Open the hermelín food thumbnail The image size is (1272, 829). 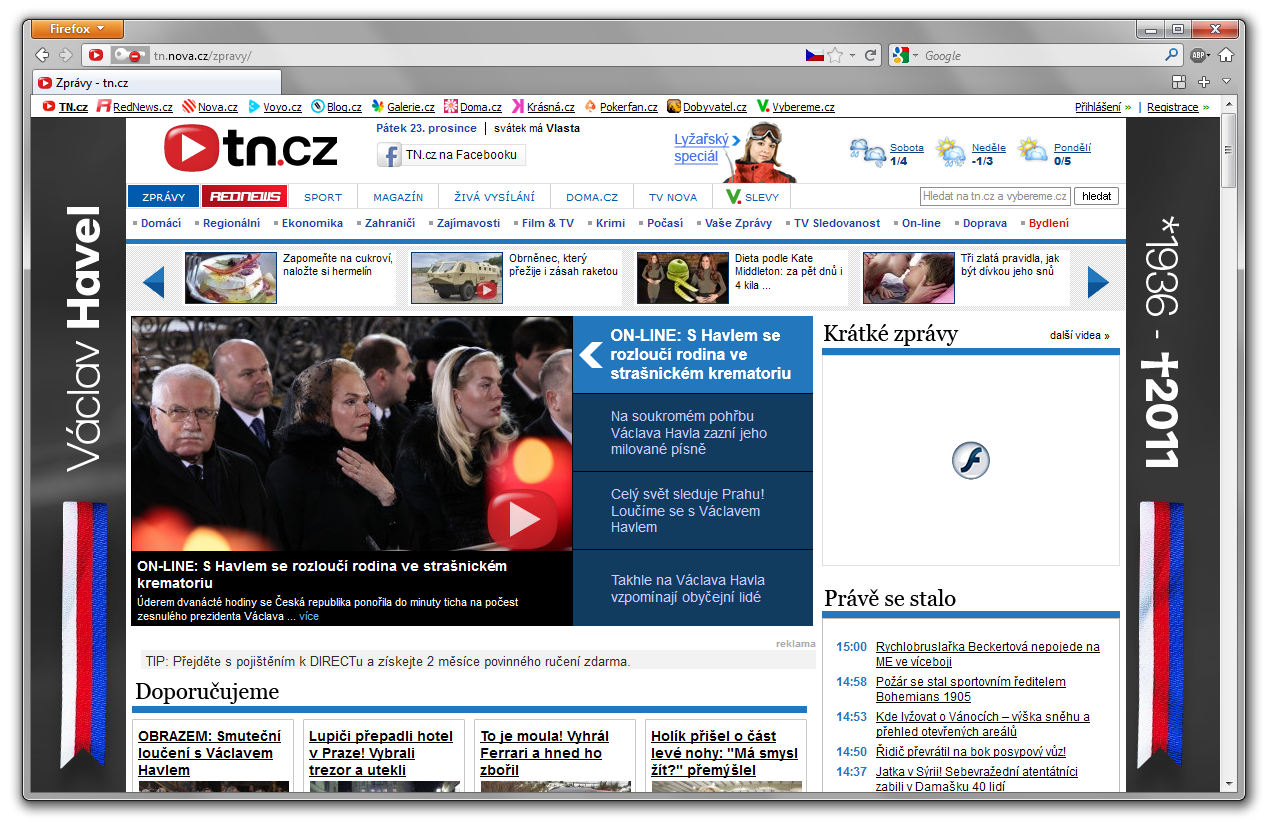pyautogui.click(x=231, y=278)
